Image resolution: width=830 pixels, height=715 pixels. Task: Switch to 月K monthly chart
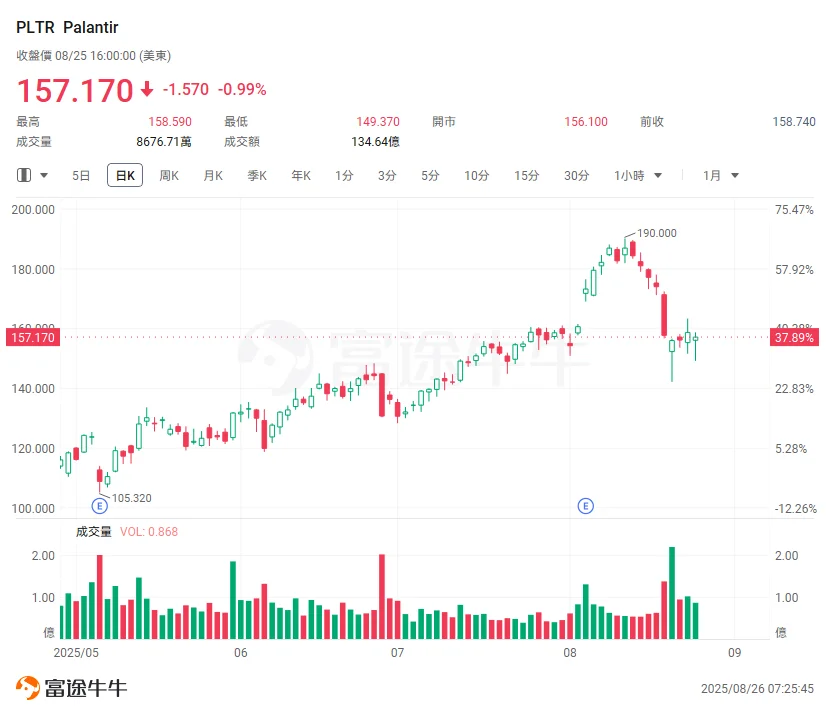213,176
